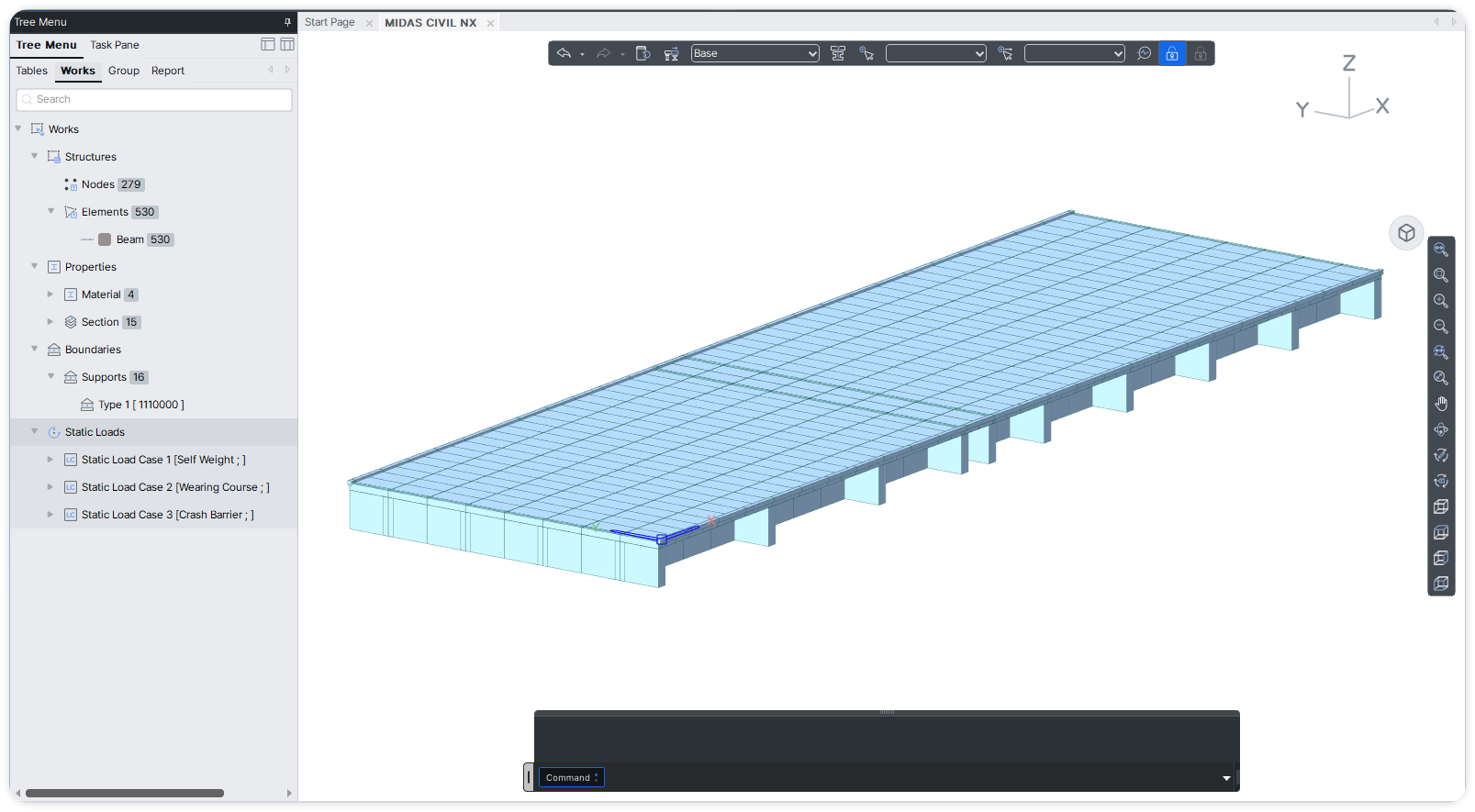Viewport: 1475px width, 812px height.
Task: Select the Zoom Window icon
Action: [1441, 275]
